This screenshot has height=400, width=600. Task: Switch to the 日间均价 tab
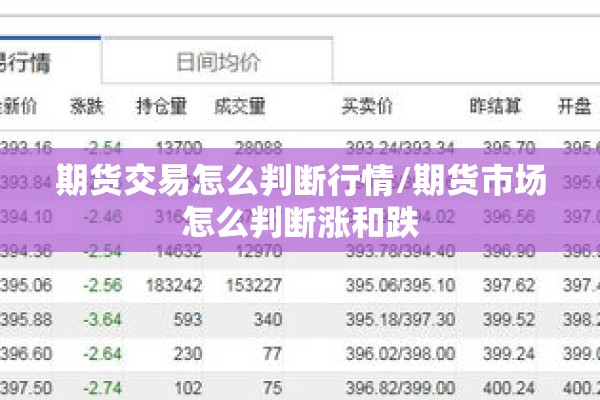pyautogui.click(x=217, y=60)
